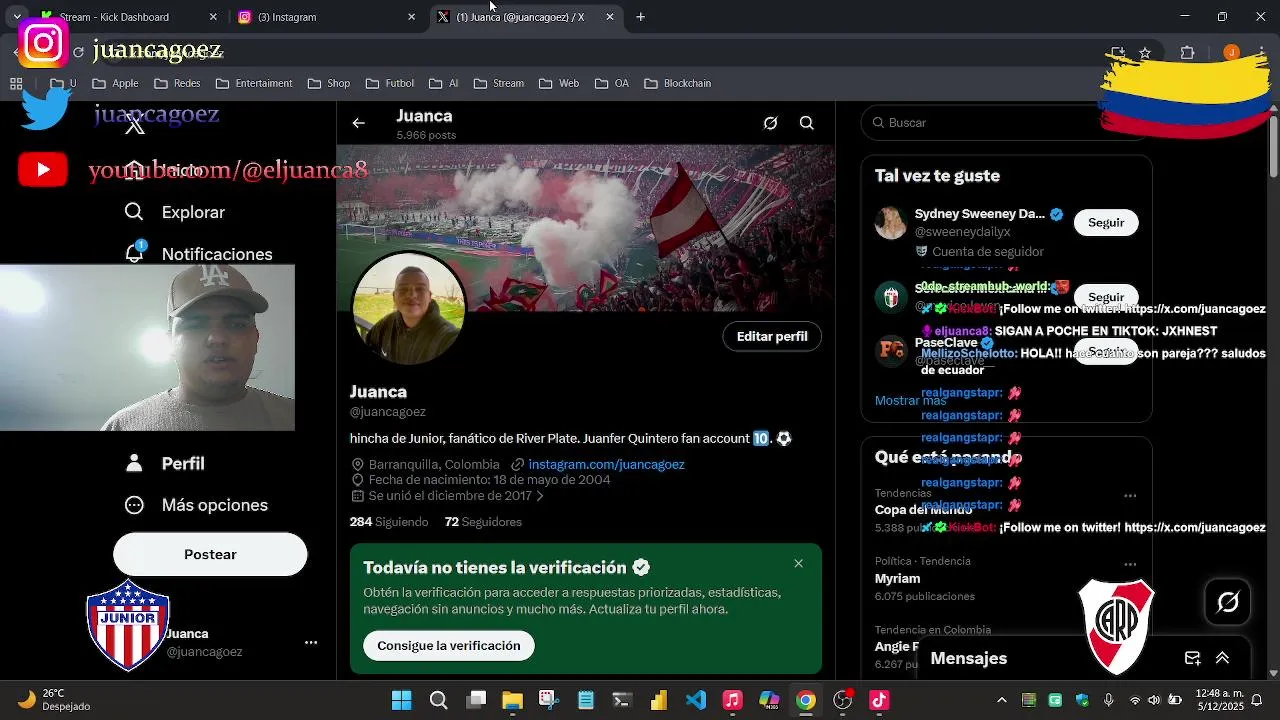1280x720 pixels.
Task: Click Consigue la verificación button
Action: [x=449, y=646]
